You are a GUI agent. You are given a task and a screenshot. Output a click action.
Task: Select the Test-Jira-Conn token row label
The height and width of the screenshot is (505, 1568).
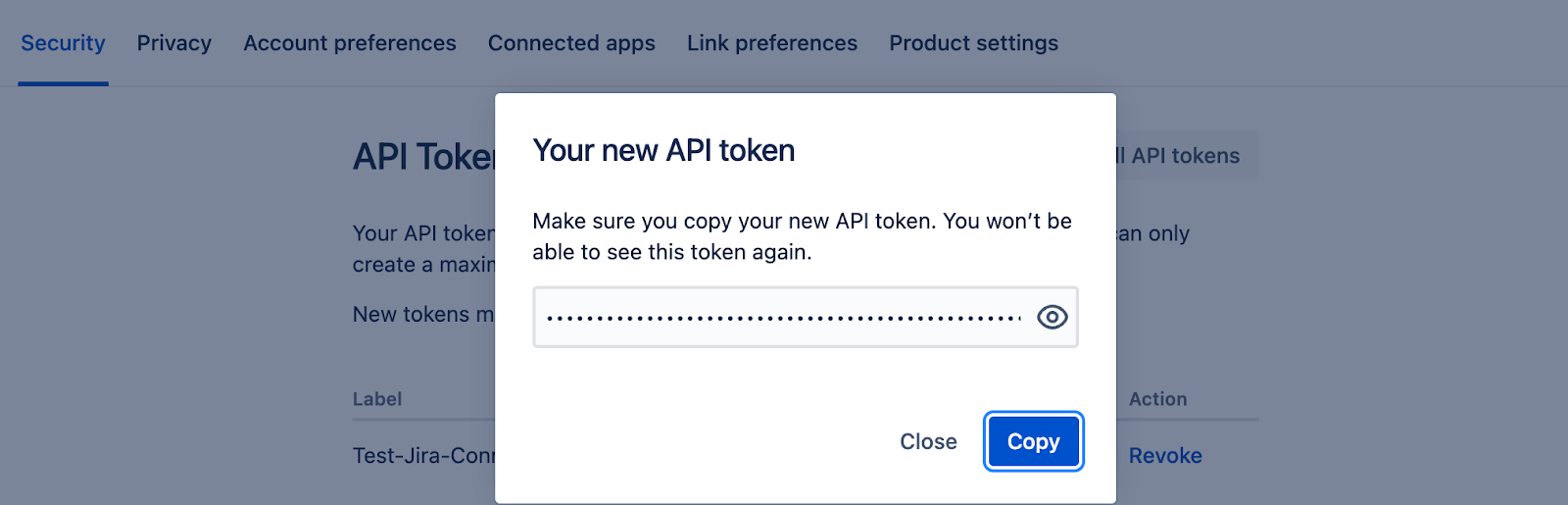pos(424,455)
